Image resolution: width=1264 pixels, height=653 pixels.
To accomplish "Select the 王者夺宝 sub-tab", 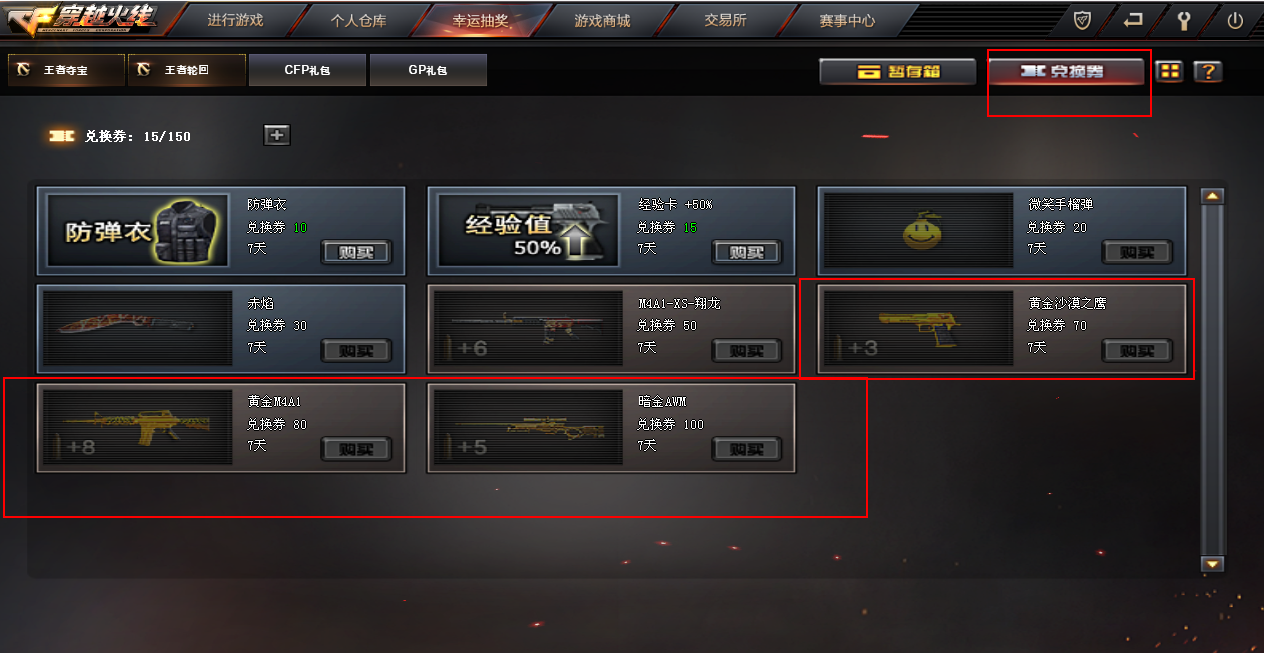I will click(x=66, y=70).
